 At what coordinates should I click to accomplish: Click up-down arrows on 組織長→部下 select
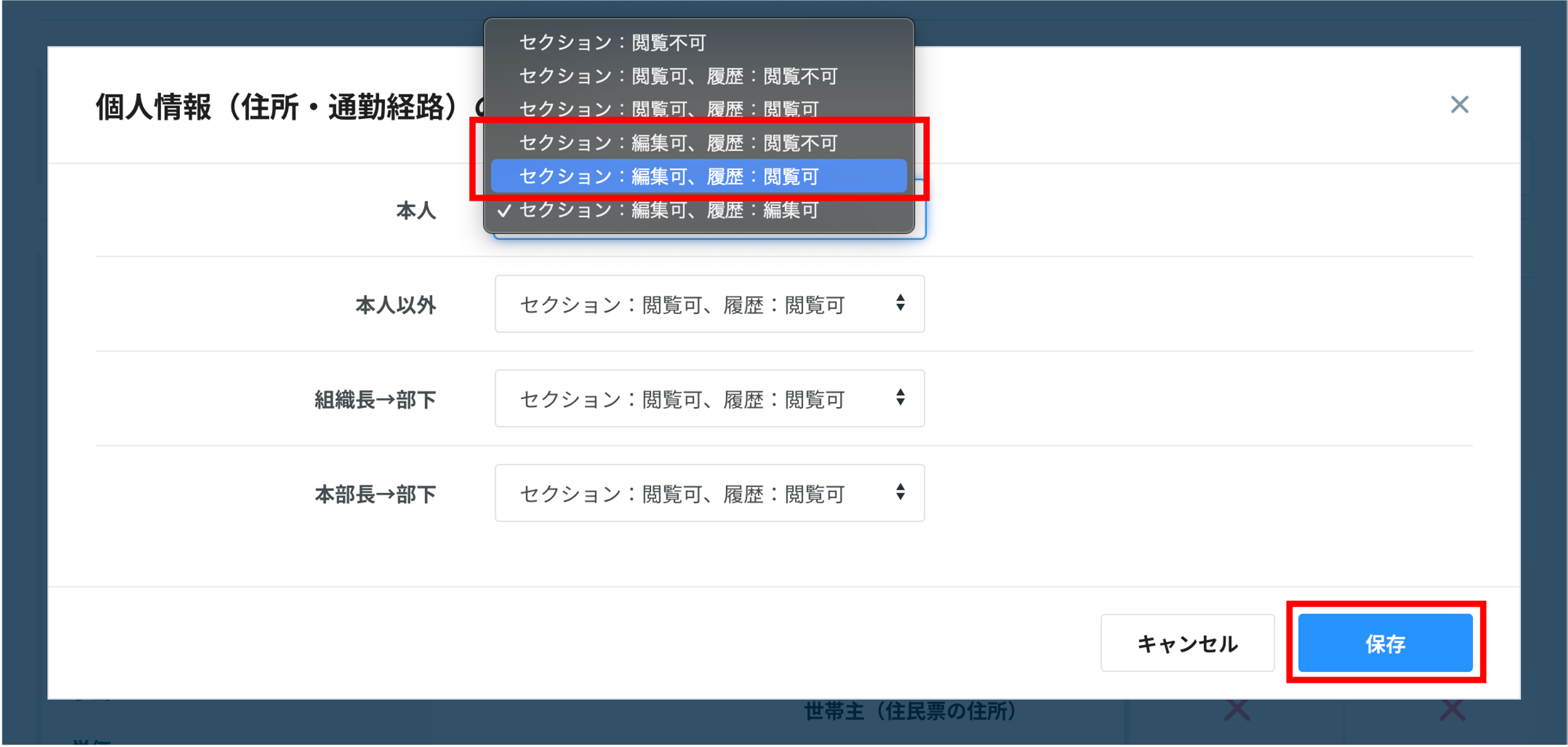click(900, 398)
